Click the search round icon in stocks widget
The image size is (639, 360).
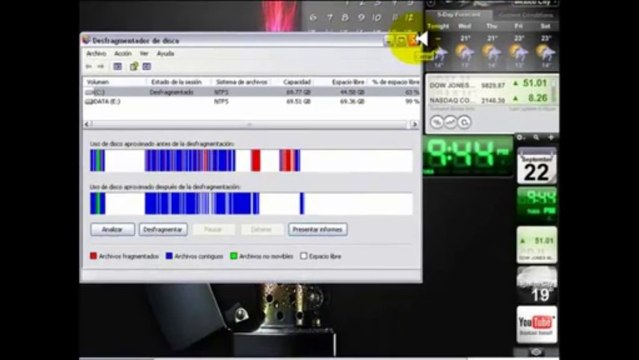coord(465,122)
